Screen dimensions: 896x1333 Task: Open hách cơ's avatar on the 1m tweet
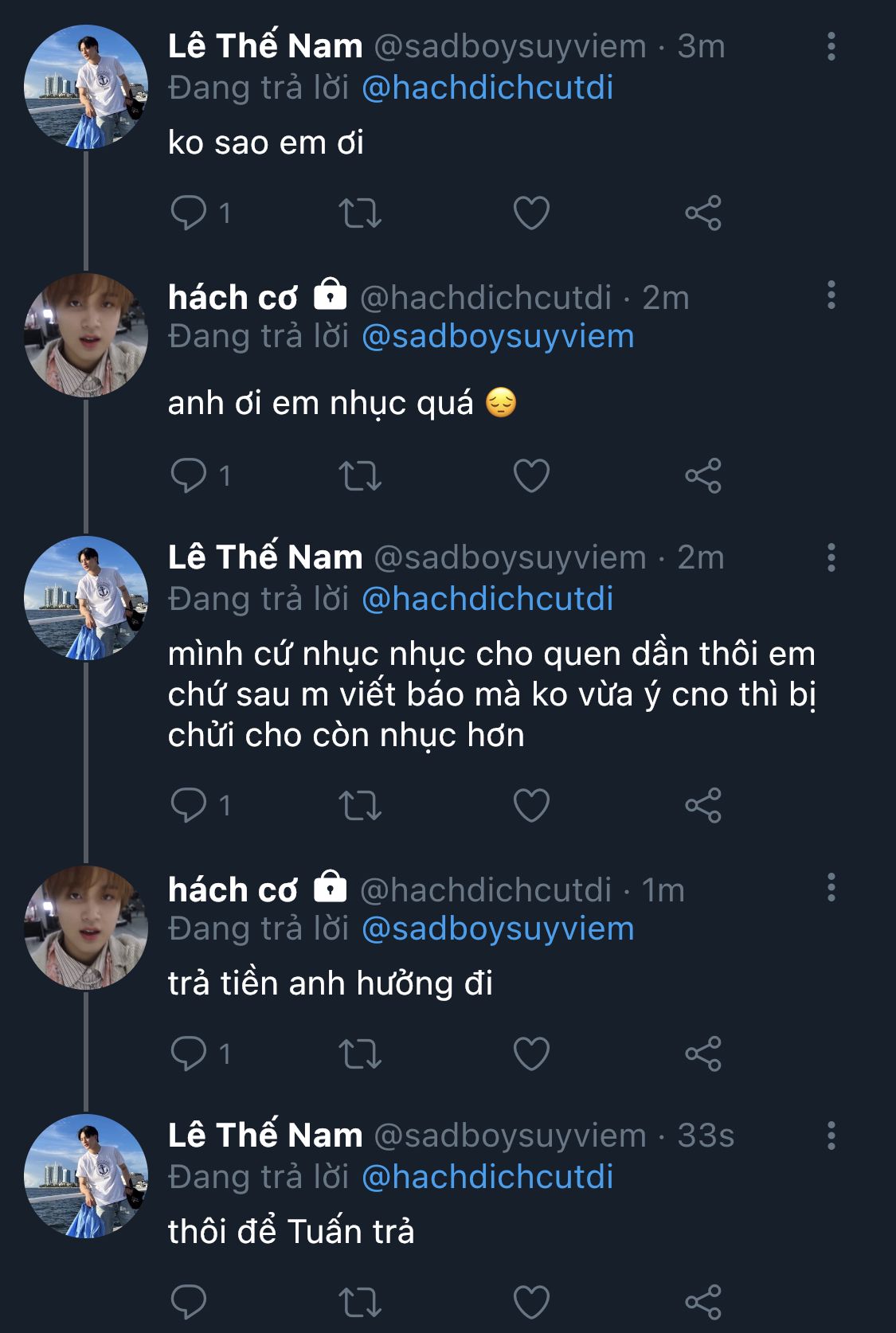coord(86,928)
